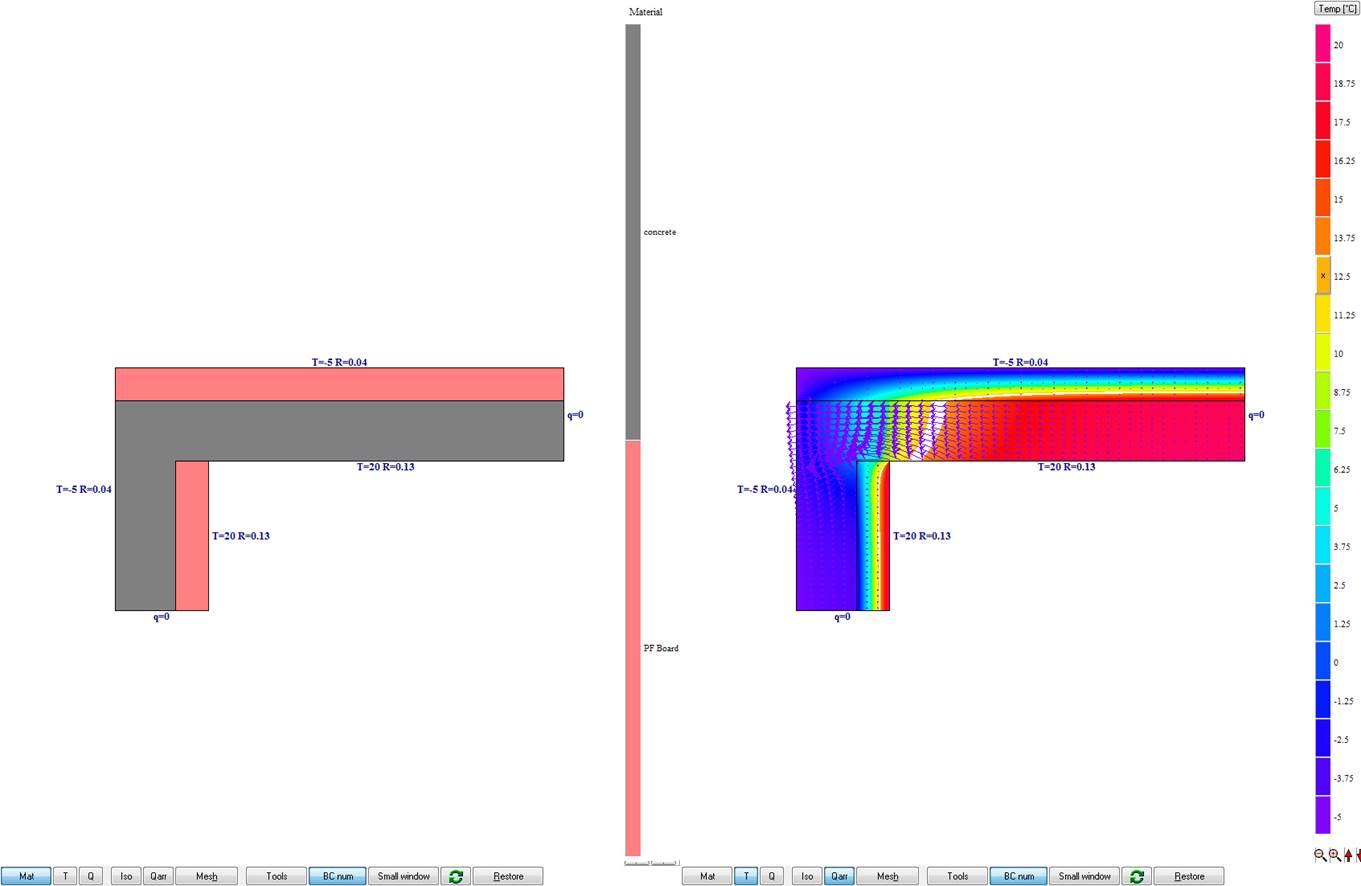Enable Iso isotherms in the right toolbar

coord(807,876)
